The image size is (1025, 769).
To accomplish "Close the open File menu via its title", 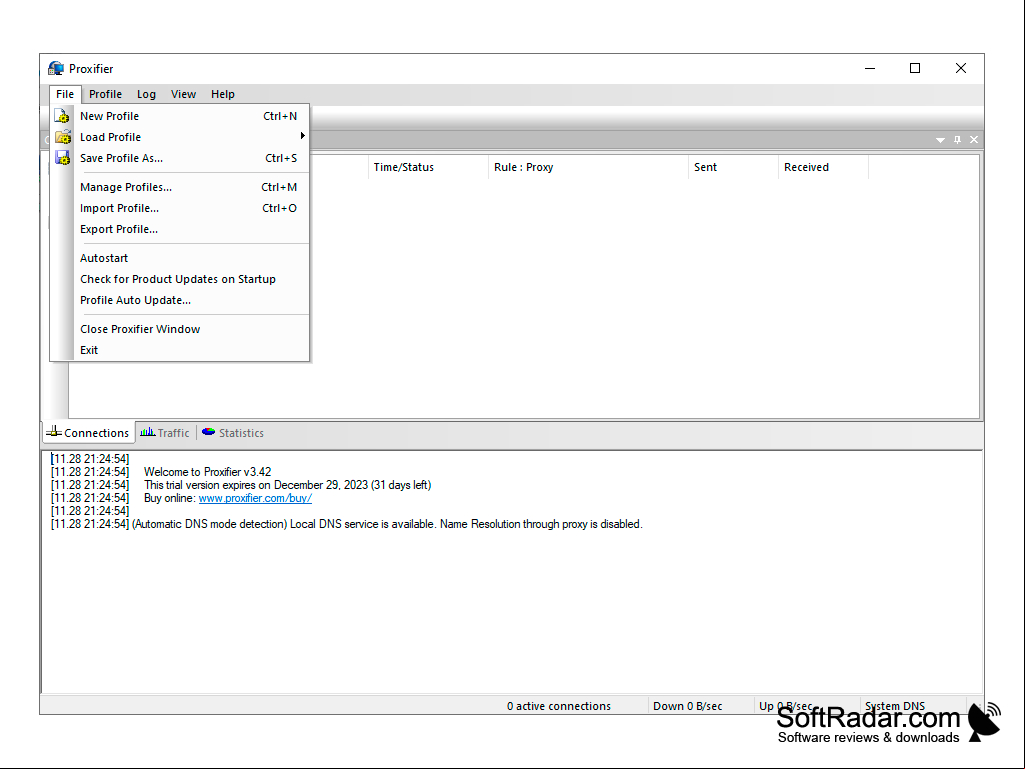I will click(65, 94).
